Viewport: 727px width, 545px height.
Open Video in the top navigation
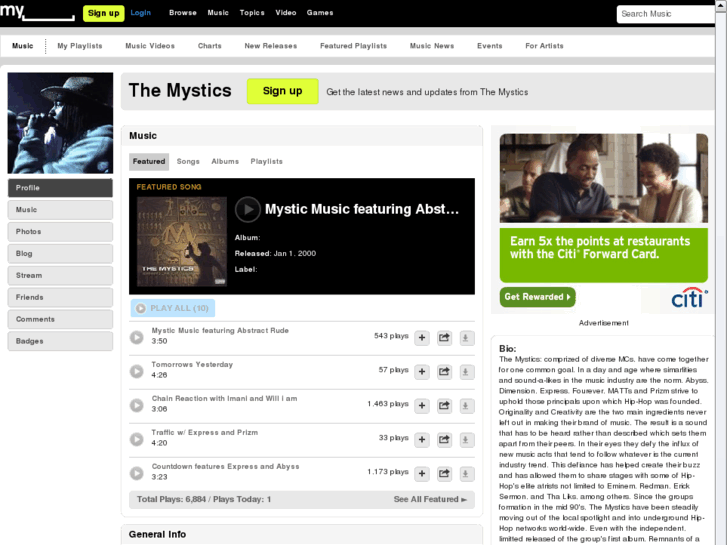286,13
